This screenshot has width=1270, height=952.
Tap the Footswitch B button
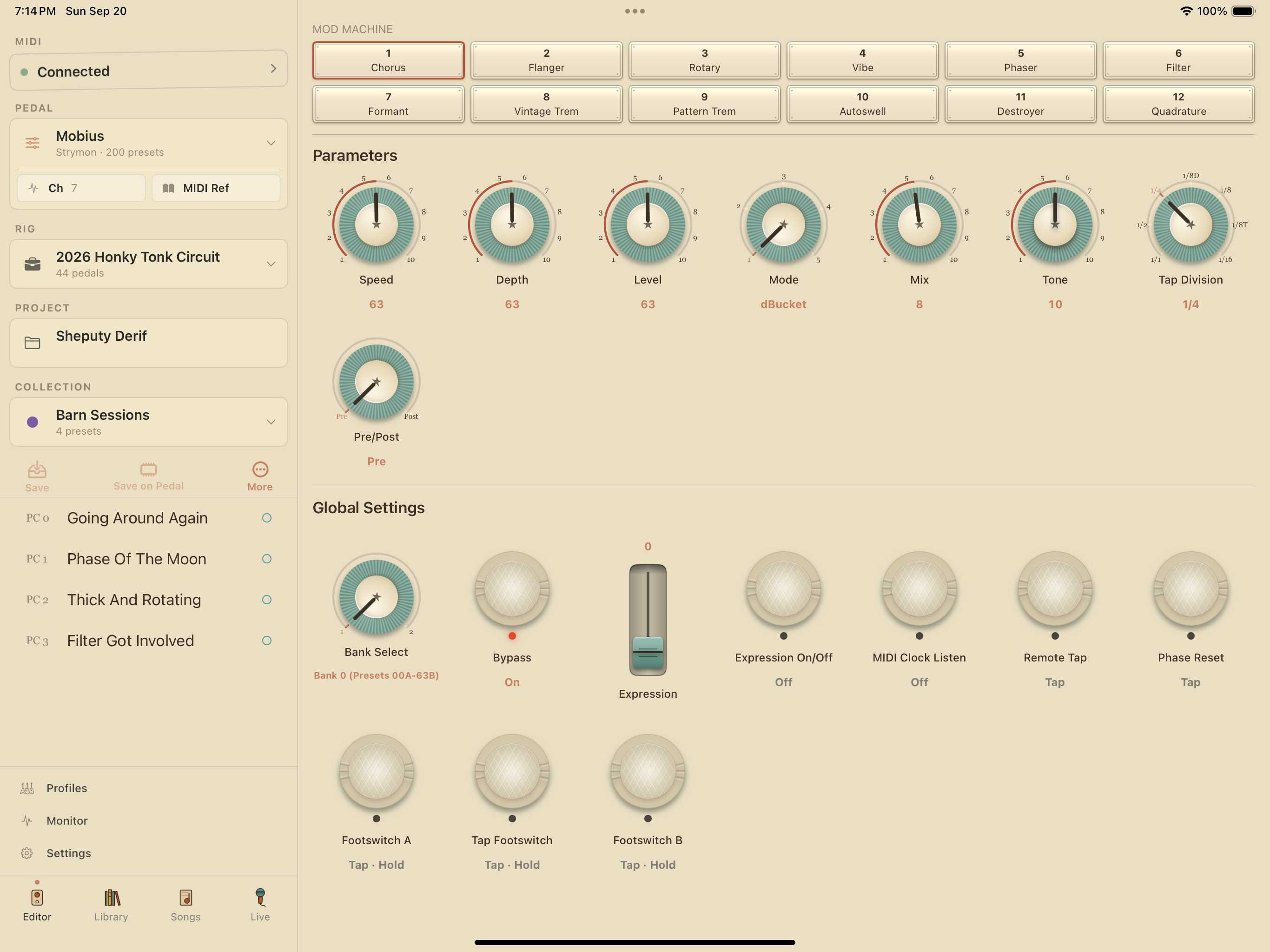point(648,772)
